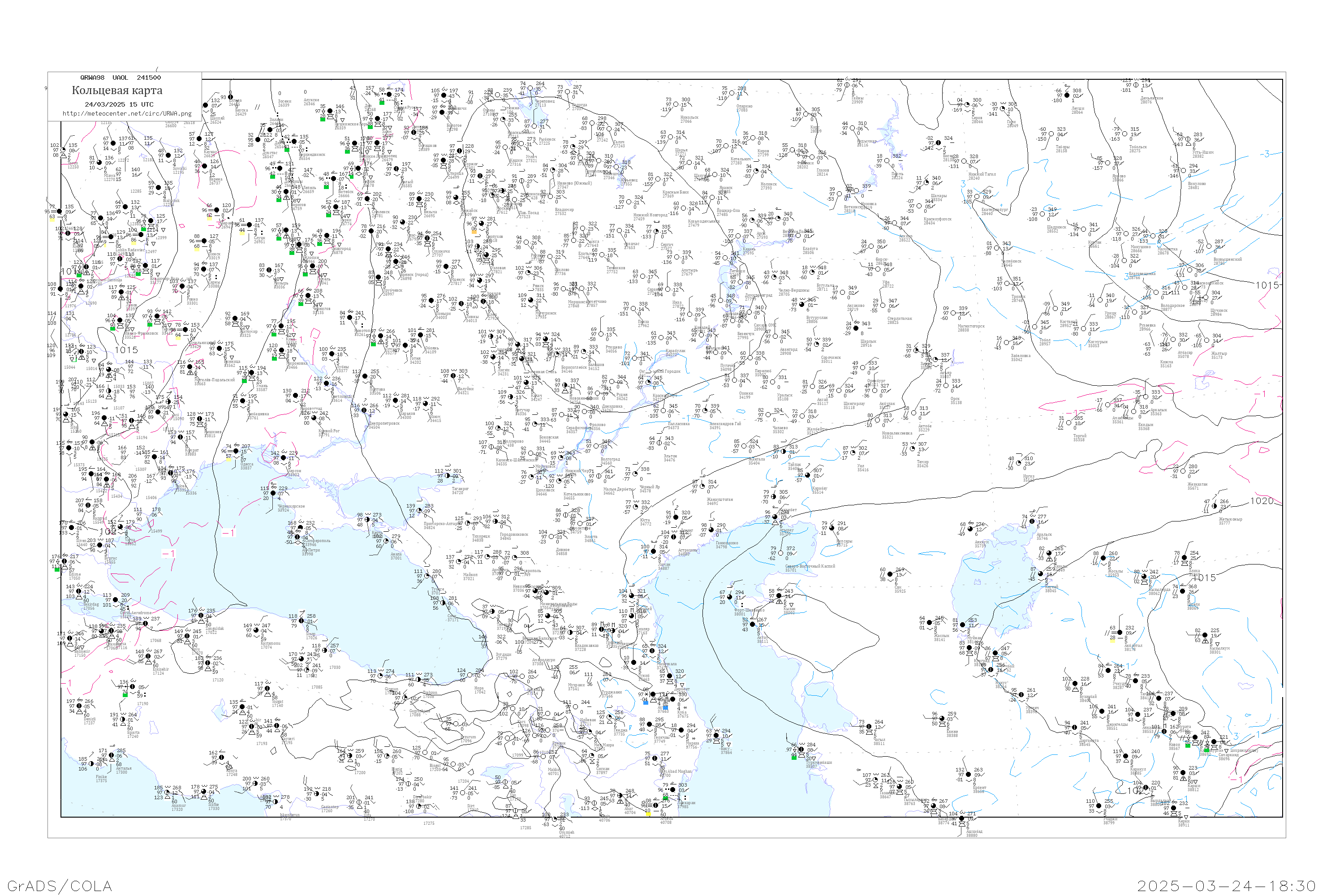Click the QRWA98 UAOL 241500 header code
The image size is (1344, 896).
coord(120,78)
